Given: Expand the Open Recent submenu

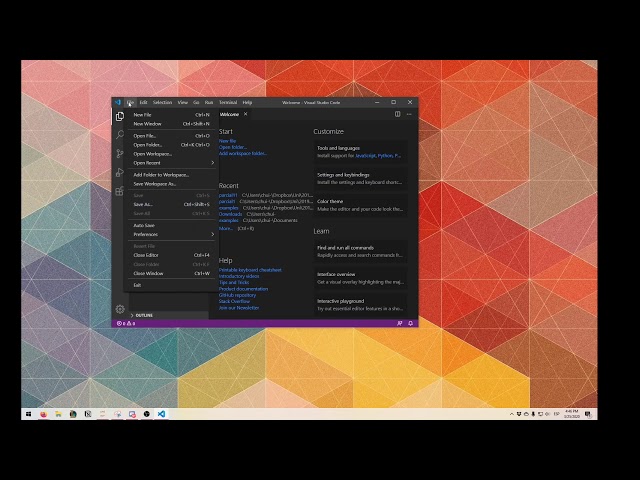Looking at the screenshot, I should coord(171,163).
